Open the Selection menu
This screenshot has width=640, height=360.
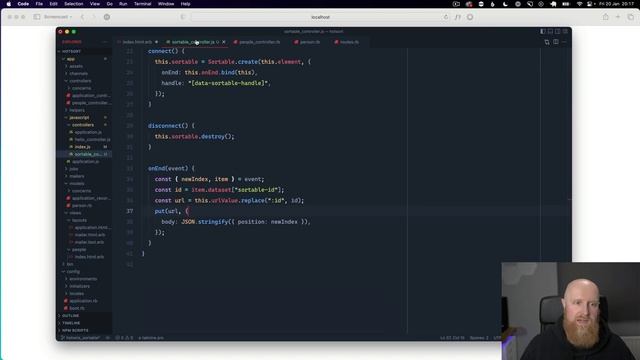[74, 4]
